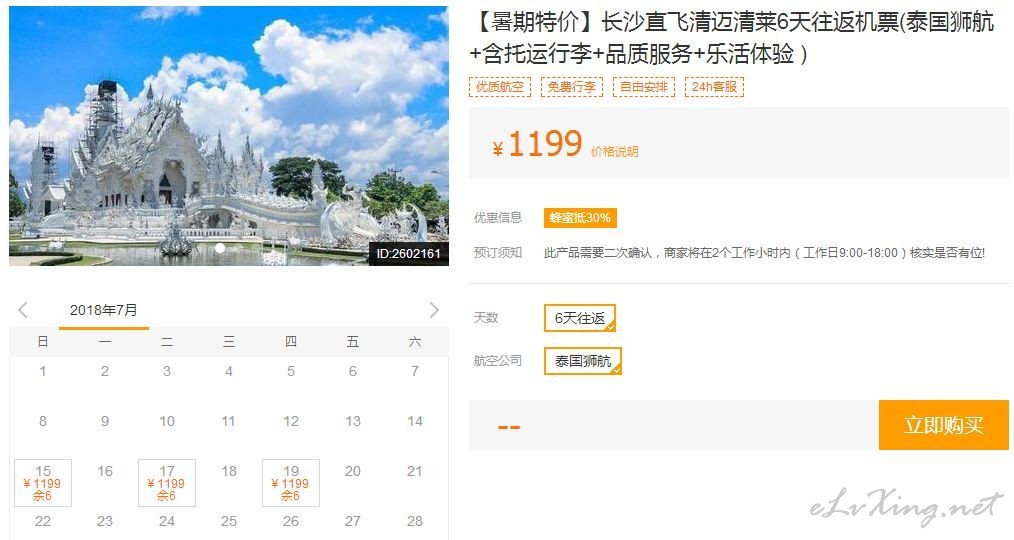Go to next month in calendar
Viewport: 1014px width, 540px height.
click(434, 310)
